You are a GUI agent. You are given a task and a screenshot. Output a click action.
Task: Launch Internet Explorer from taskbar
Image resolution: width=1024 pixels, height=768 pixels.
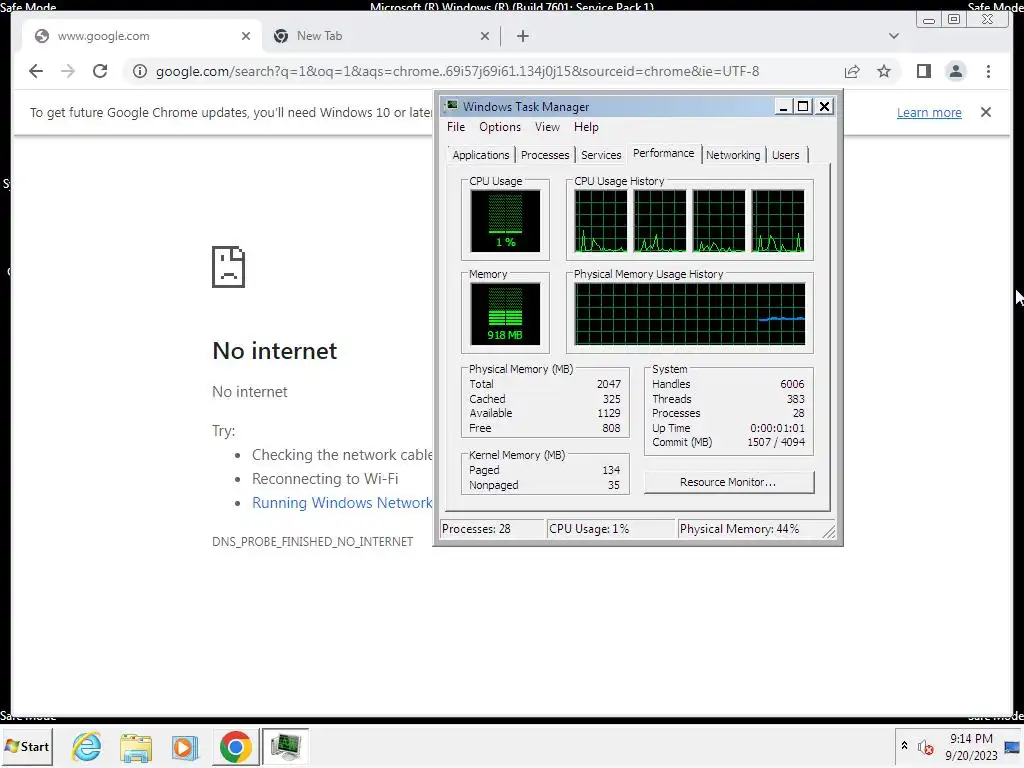point(87,746)
